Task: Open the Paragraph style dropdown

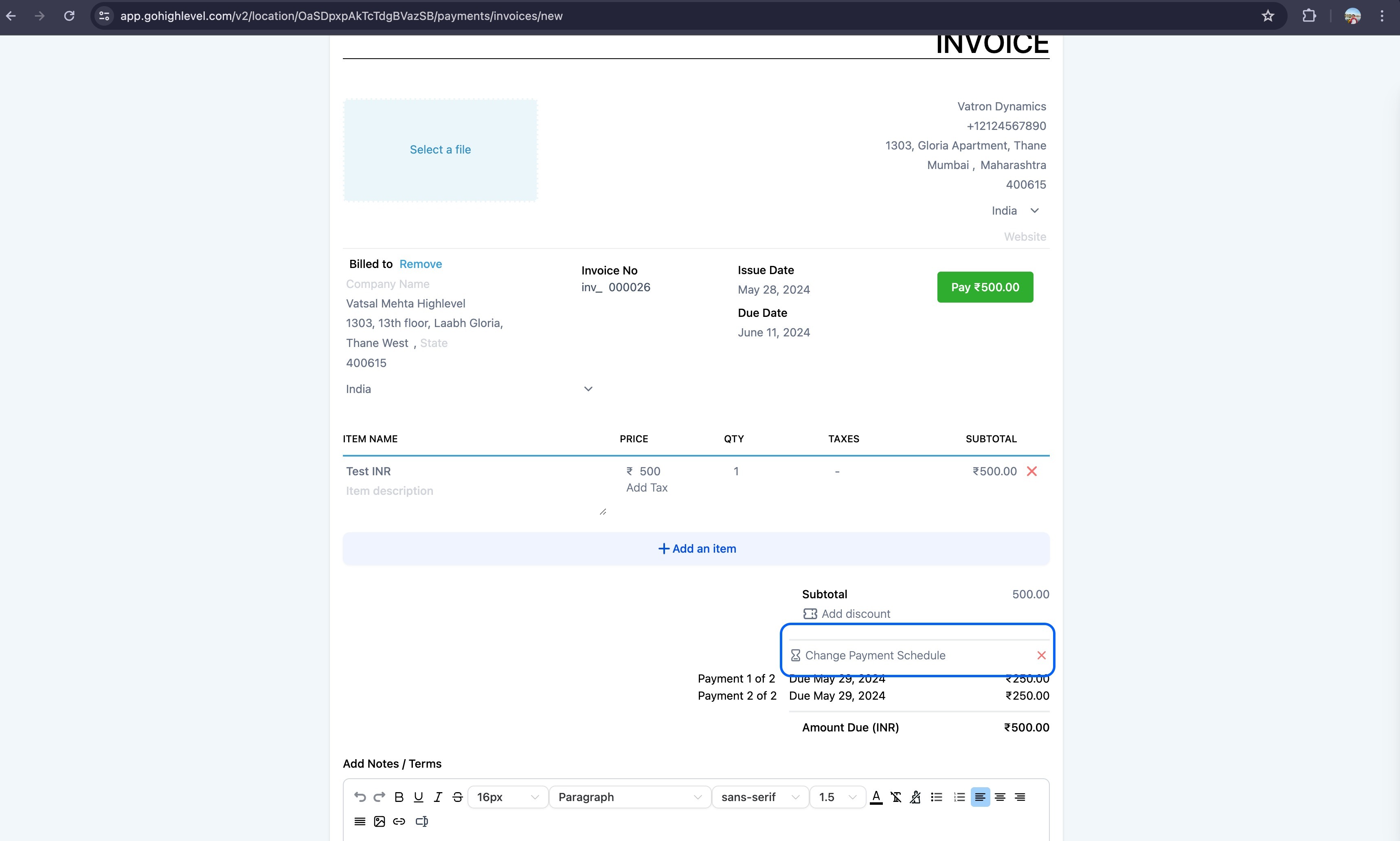Action: [x=630, y=797]
